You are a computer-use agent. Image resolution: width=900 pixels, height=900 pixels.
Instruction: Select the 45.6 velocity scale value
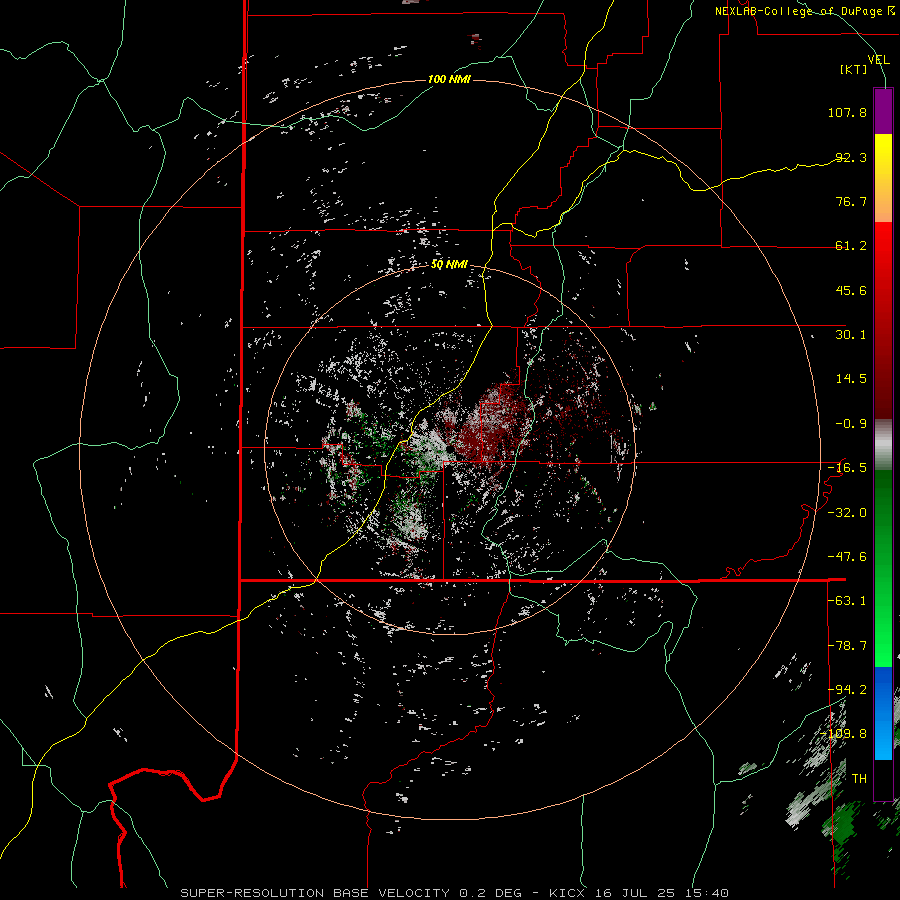click(851, 290)
